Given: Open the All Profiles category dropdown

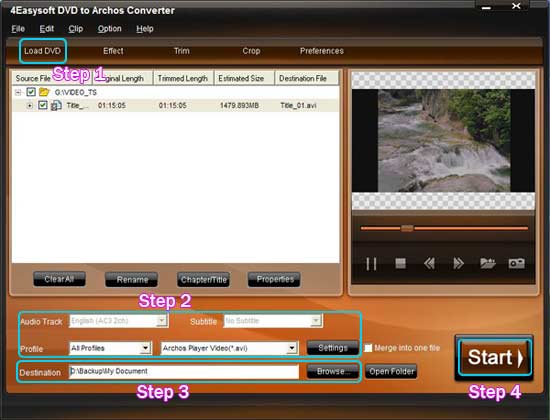Looking at the screenshot, I should click(x=145, y=348).
